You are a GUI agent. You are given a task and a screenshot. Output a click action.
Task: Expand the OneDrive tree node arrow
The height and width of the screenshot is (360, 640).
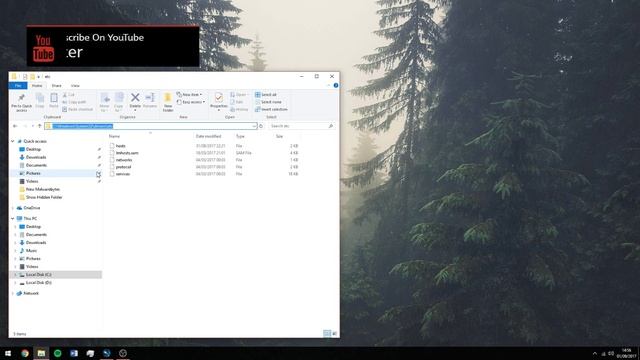[13, 208]
